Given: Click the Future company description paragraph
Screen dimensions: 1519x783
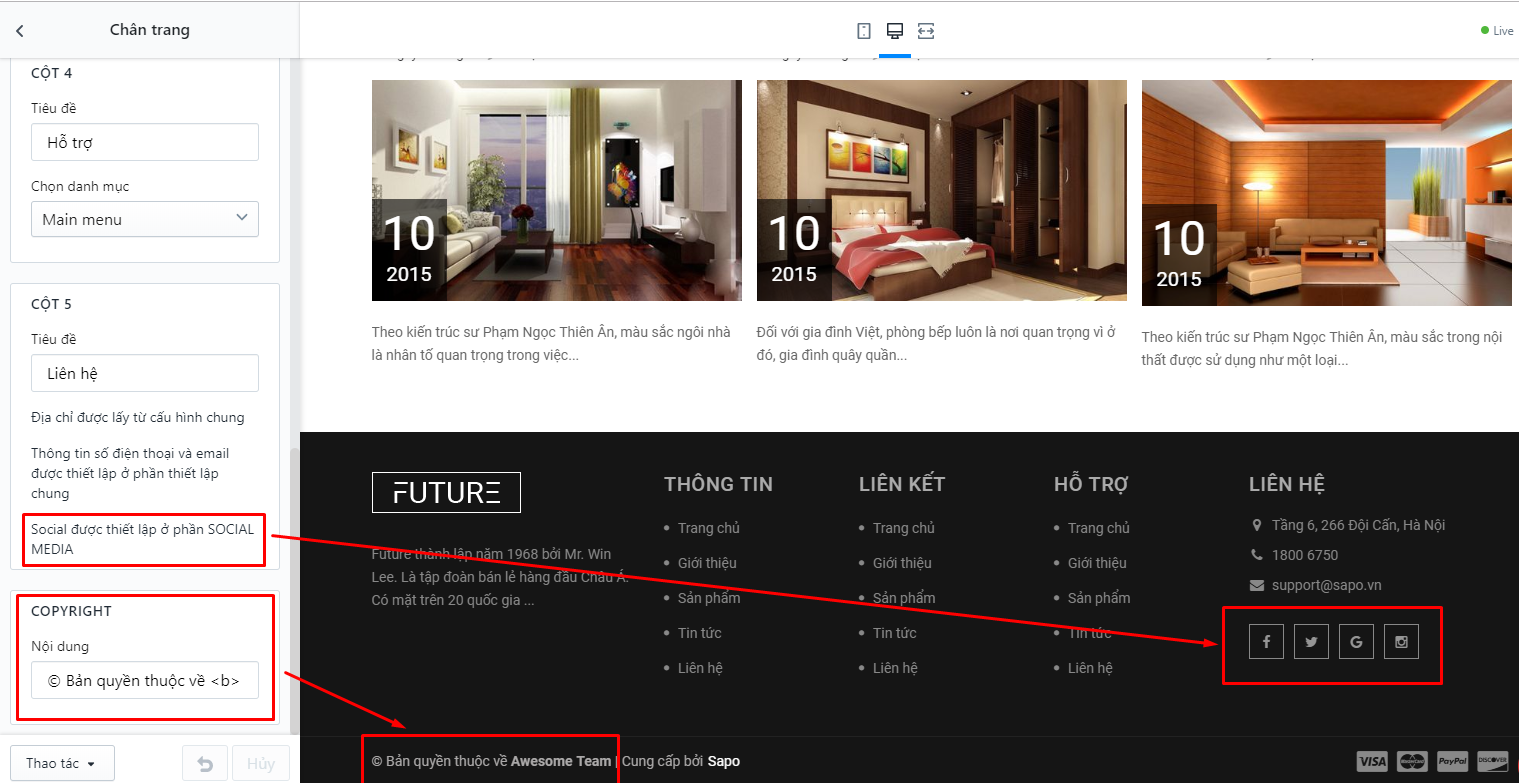Looking at the screenshot, I should point(500,577).
